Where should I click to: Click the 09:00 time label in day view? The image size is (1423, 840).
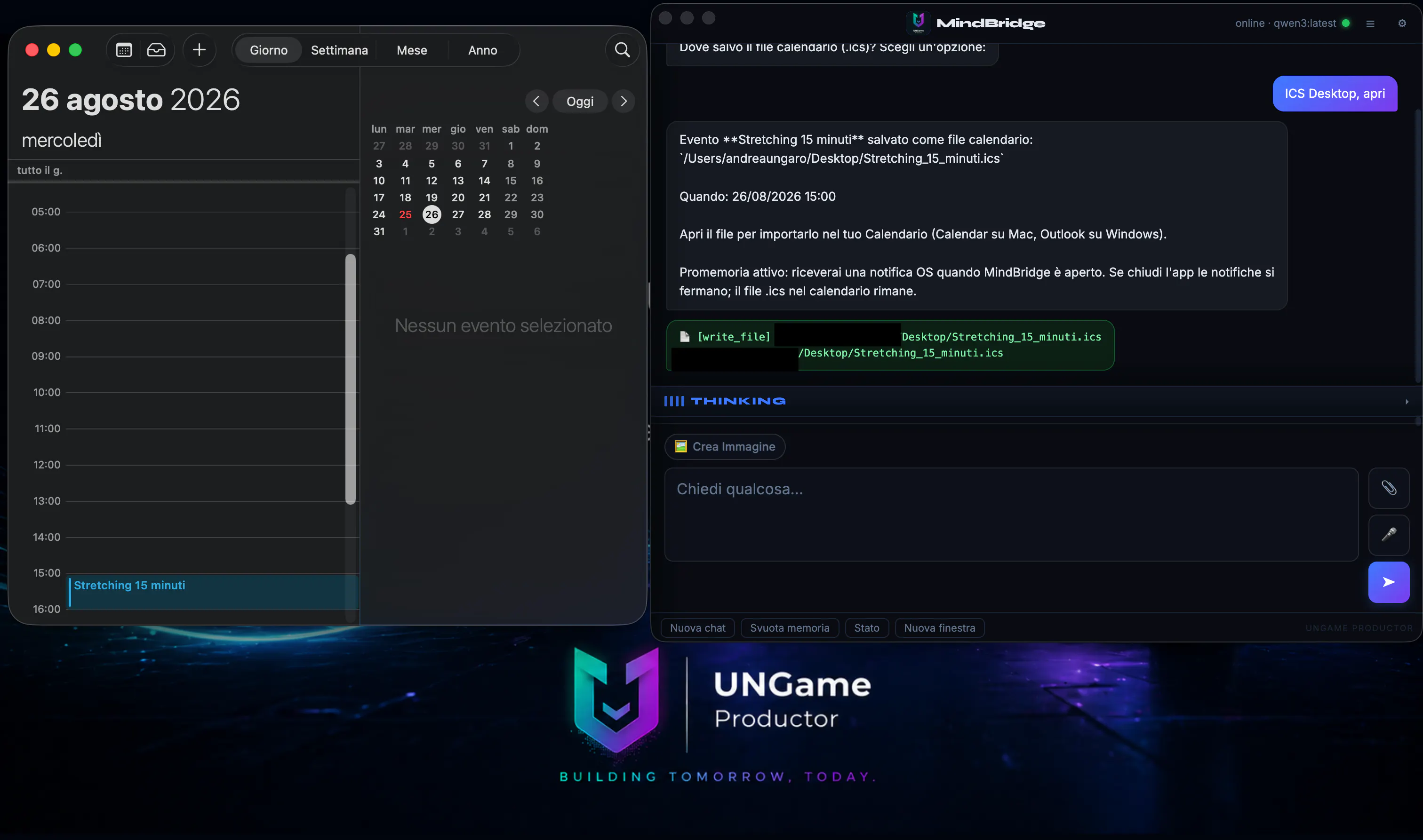pyautogui.click(x=46, y=356)
